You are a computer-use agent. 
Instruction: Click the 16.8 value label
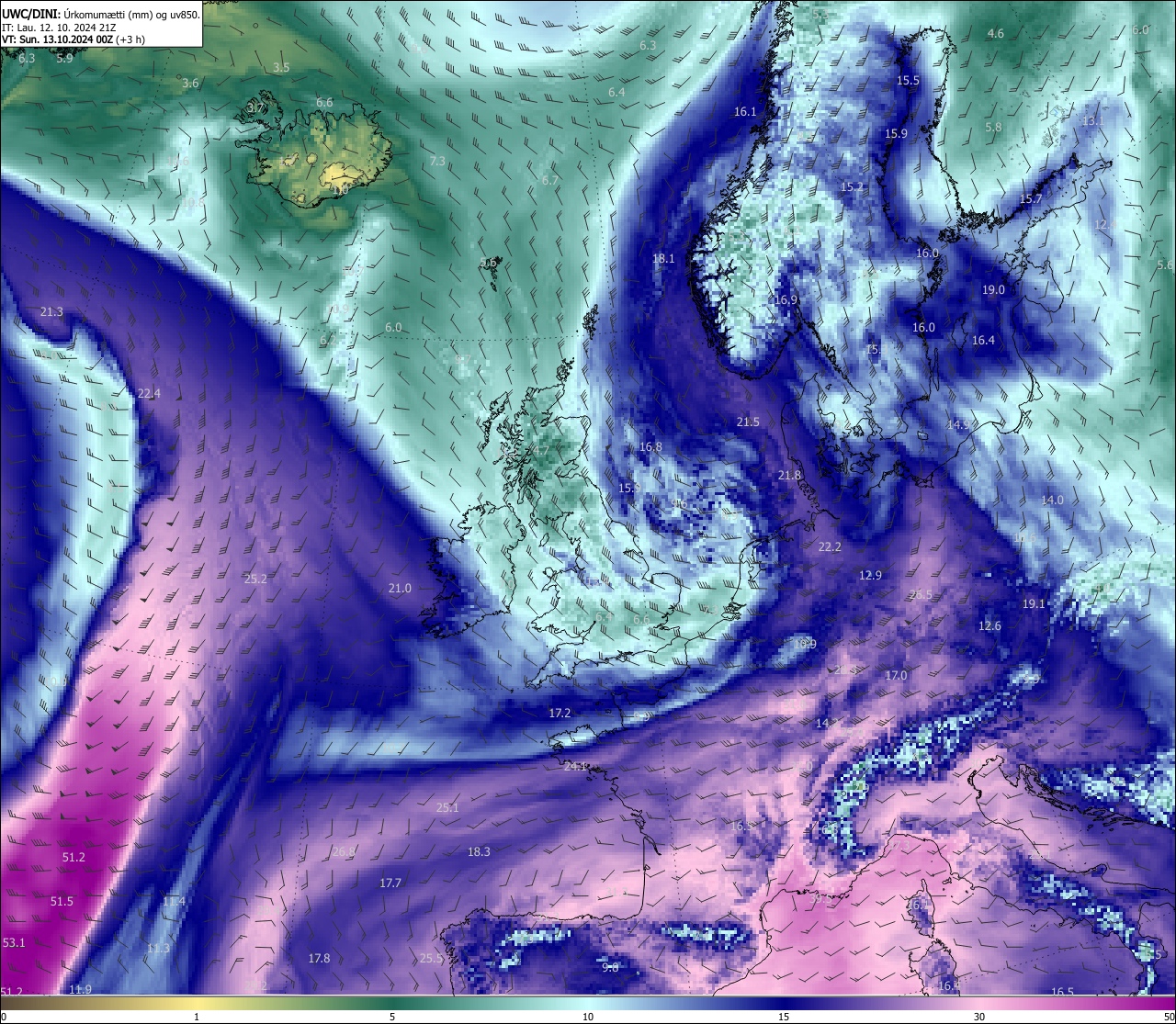coord(650,447)
